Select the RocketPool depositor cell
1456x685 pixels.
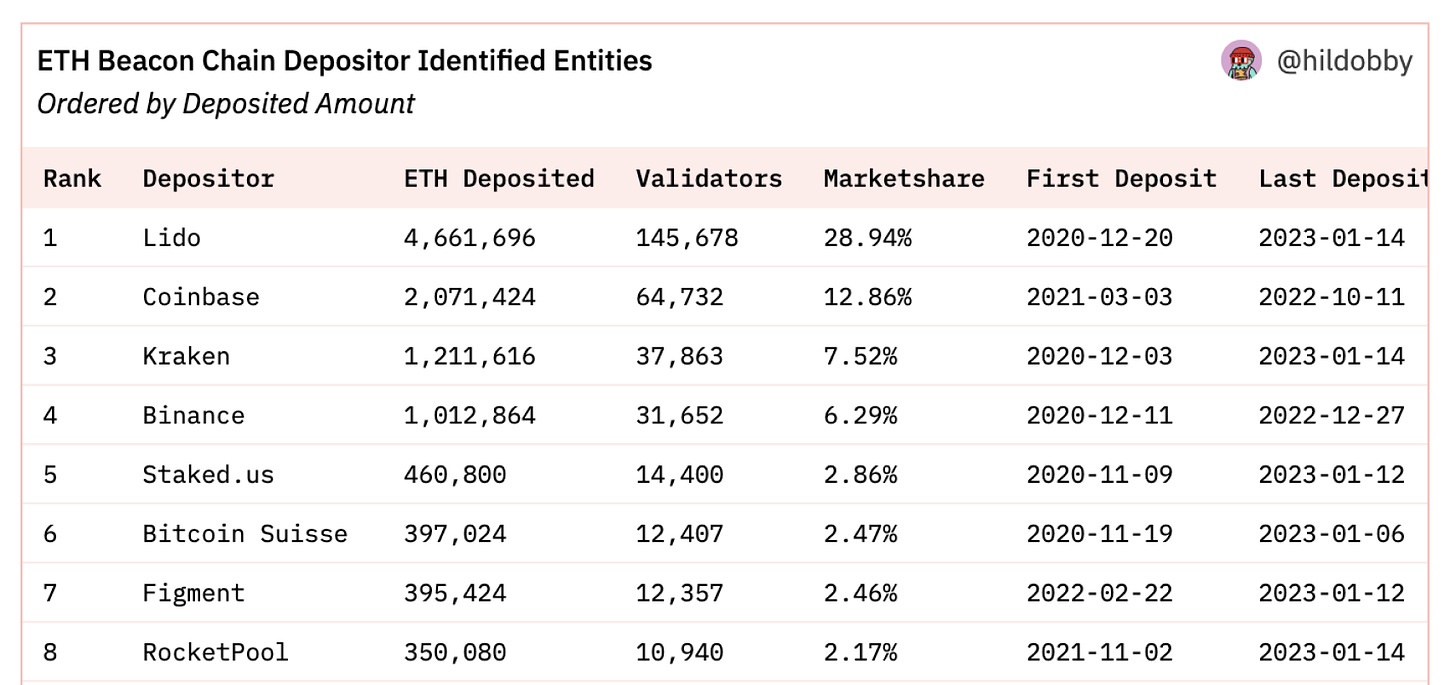(216, 652)
